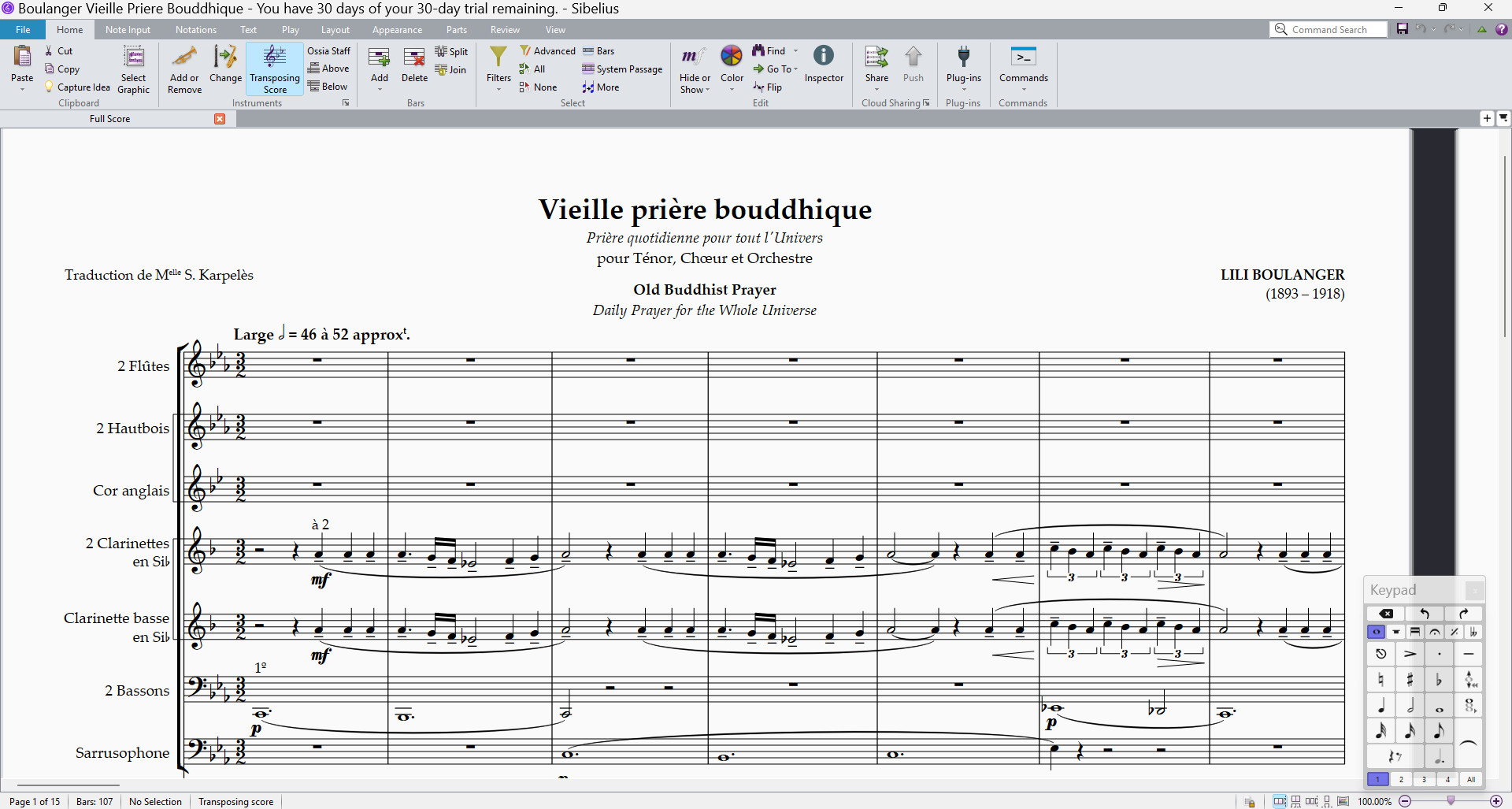1512x809 pixels.
Task: Toggle quarter note on keypad
Action: (1380, 706)
